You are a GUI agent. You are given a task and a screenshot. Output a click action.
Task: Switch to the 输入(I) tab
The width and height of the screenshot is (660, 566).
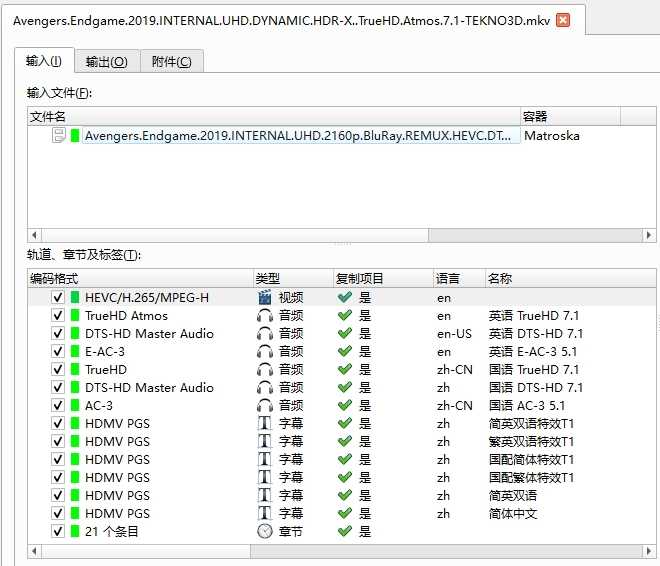pyautogui.click(x=44, y=61)
